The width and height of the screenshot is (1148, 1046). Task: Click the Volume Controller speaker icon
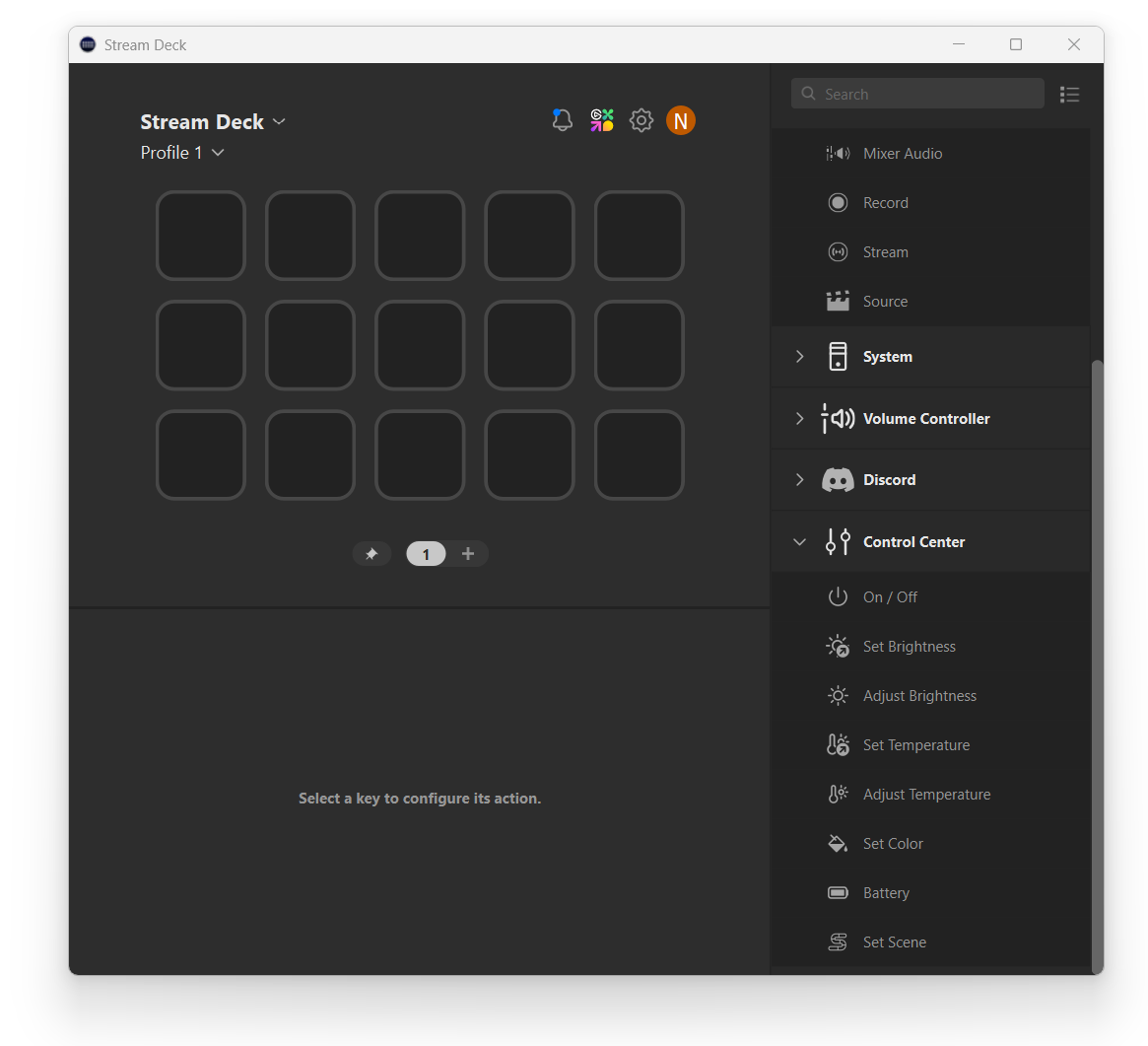pos(838,418)
